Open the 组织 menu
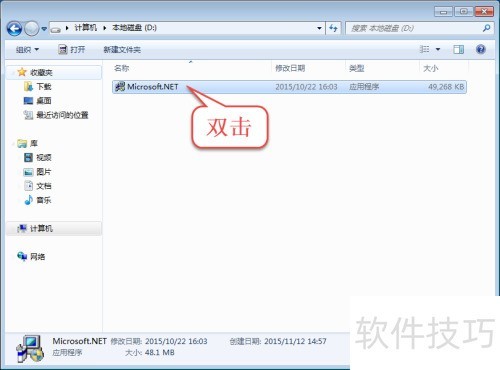Viewport: 500px width, 370px height. click(27, 50)
